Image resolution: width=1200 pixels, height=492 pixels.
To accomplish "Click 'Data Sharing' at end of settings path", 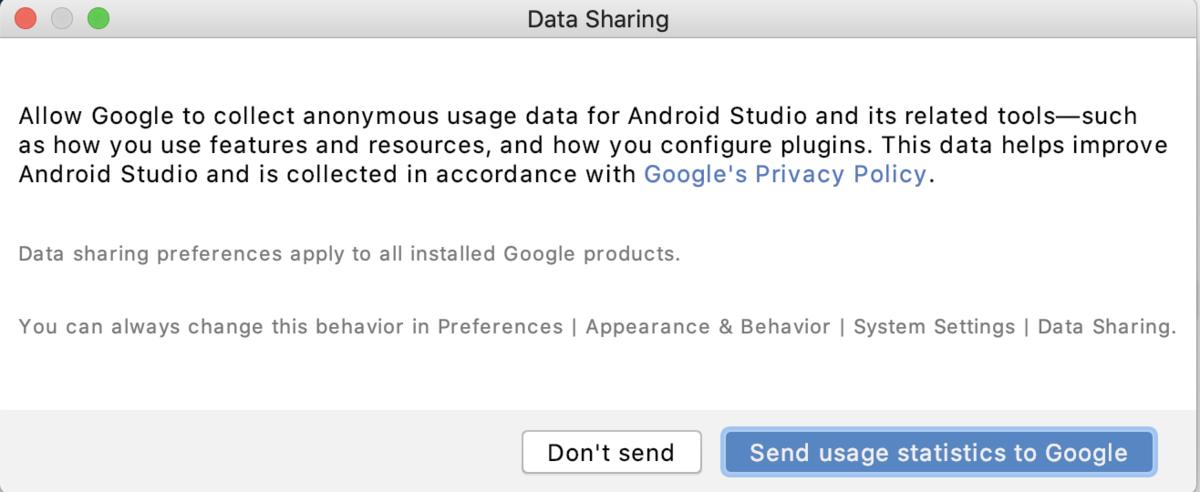I will click(x=1104, y=327).
